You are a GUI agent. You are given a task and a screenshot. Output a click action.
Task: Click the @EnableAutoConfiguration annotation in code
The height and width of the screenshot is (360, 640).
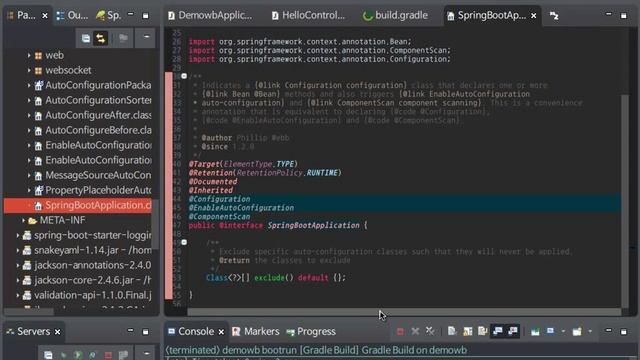241,208
